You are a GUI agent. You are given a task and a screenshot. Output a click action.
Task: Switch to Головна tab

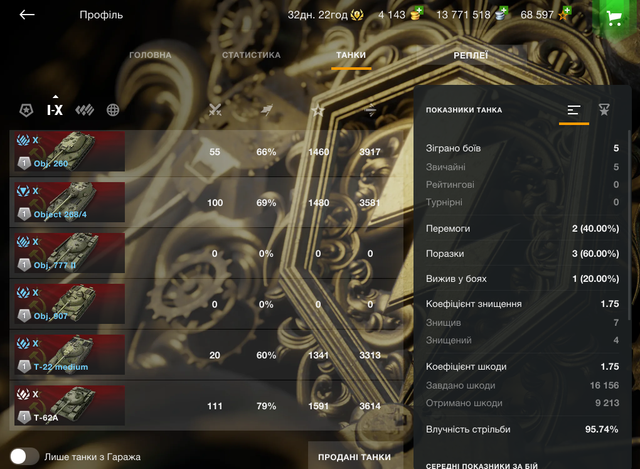coord(150,55)
